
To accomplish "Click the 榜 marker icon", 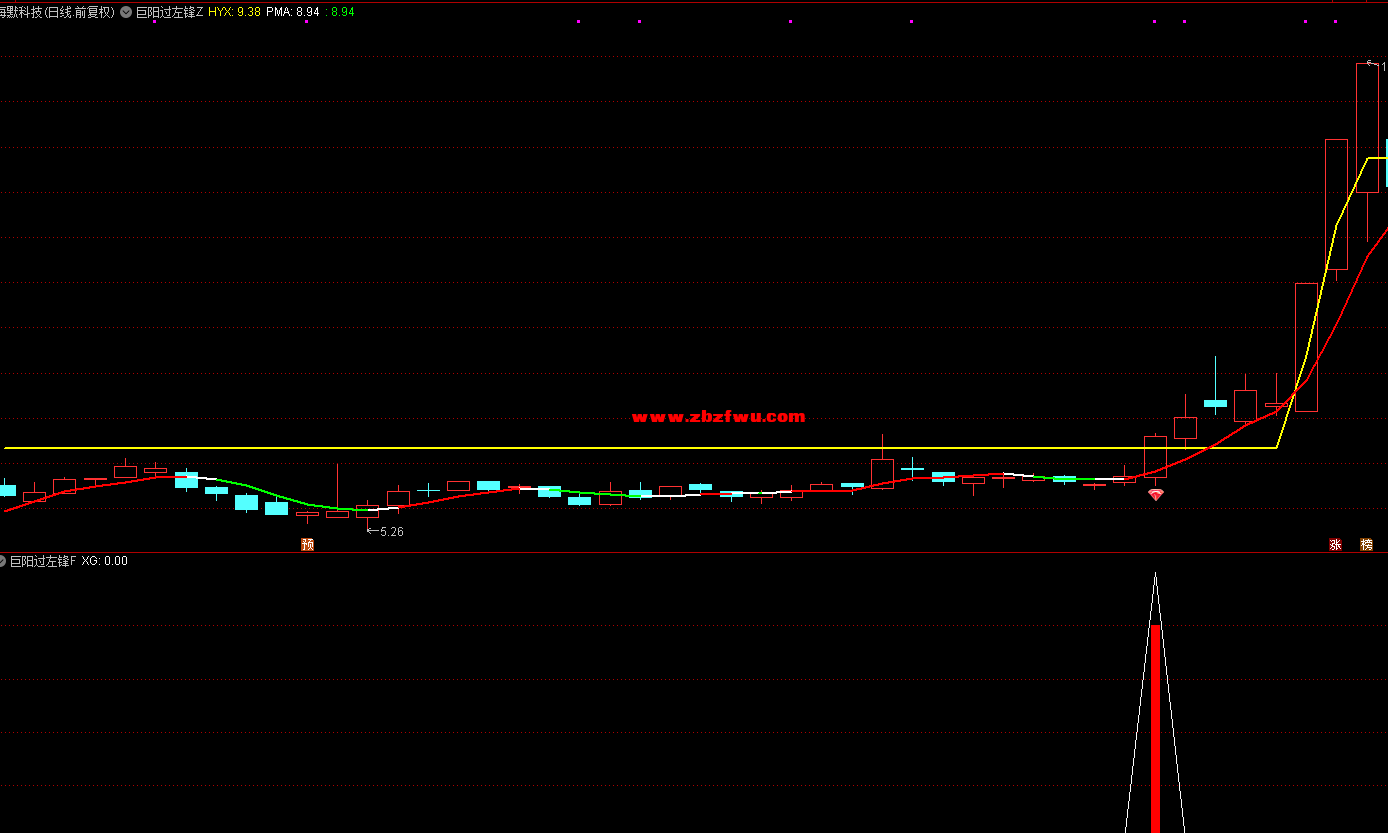I will (x=1366, y=544).
